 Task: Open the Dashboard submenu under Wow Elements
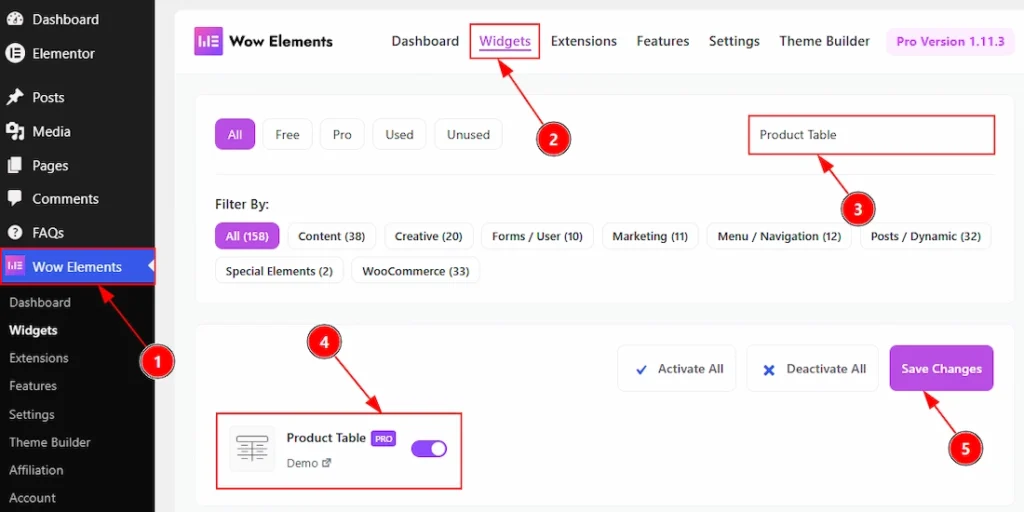(x=40, y=302)
